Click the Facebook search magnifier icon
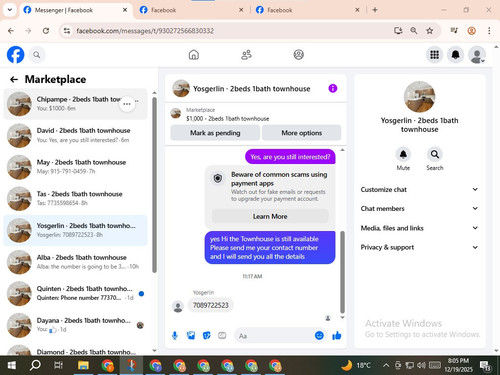Image resolution: width=500 pixels, height=375 pixels. click(37, 55)
